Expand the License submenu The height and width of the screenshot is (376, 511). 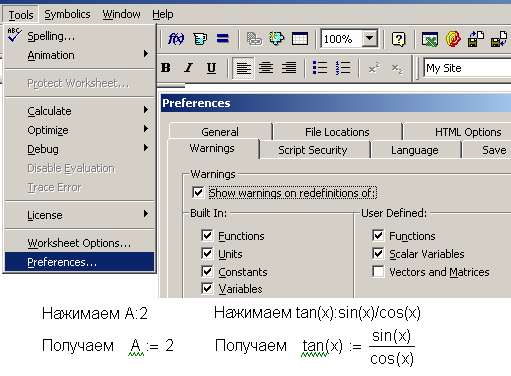click(x=80, y=215)
